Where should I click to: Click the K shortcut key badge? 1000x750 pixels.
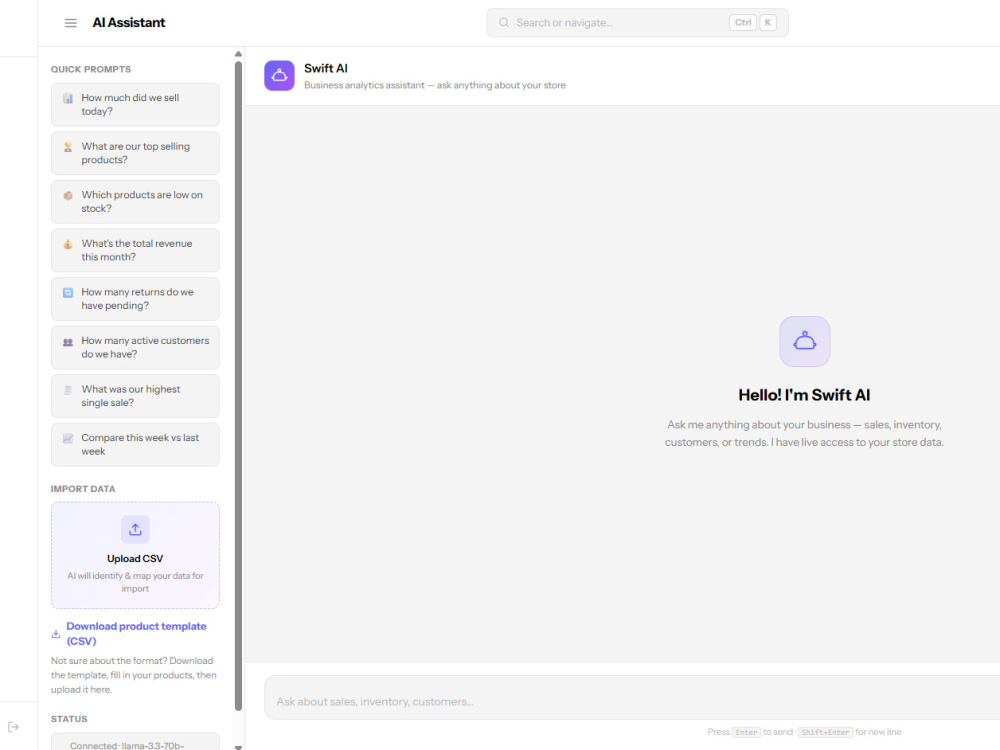tap(768, 22)
